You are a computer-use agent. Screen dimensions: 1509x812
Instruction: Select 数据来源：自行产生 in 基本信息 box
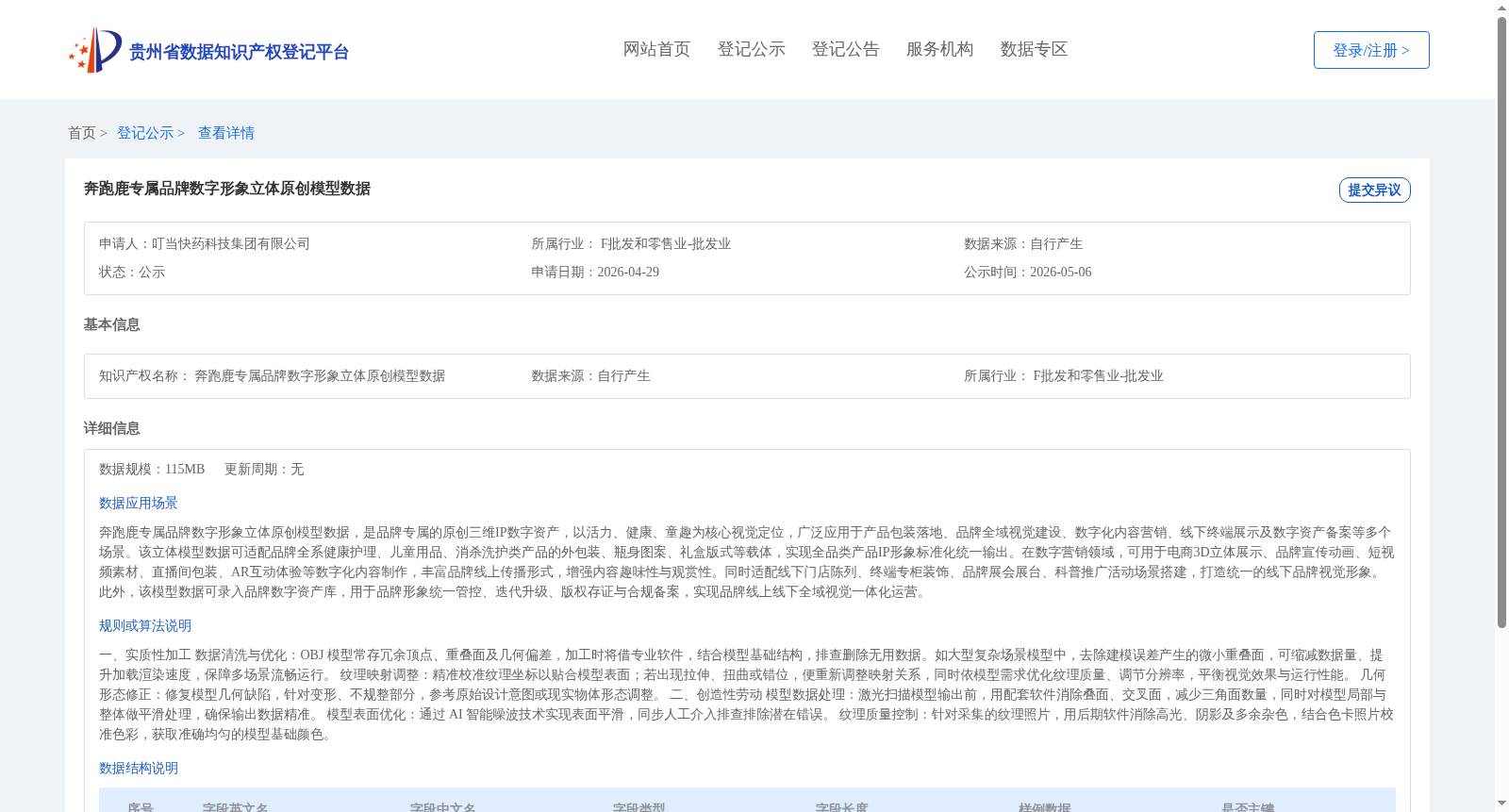pos(590,376)
